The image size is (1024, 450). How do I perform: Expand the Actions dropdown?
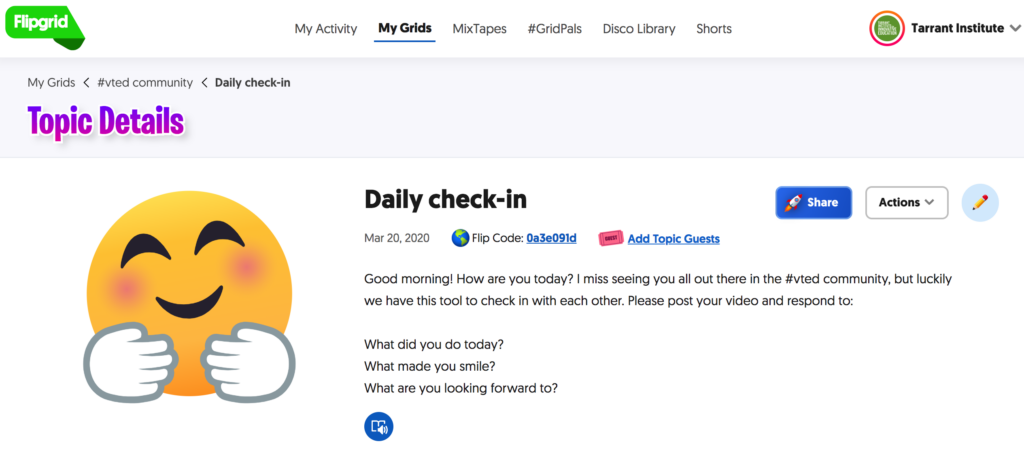[x=906, y=202]
